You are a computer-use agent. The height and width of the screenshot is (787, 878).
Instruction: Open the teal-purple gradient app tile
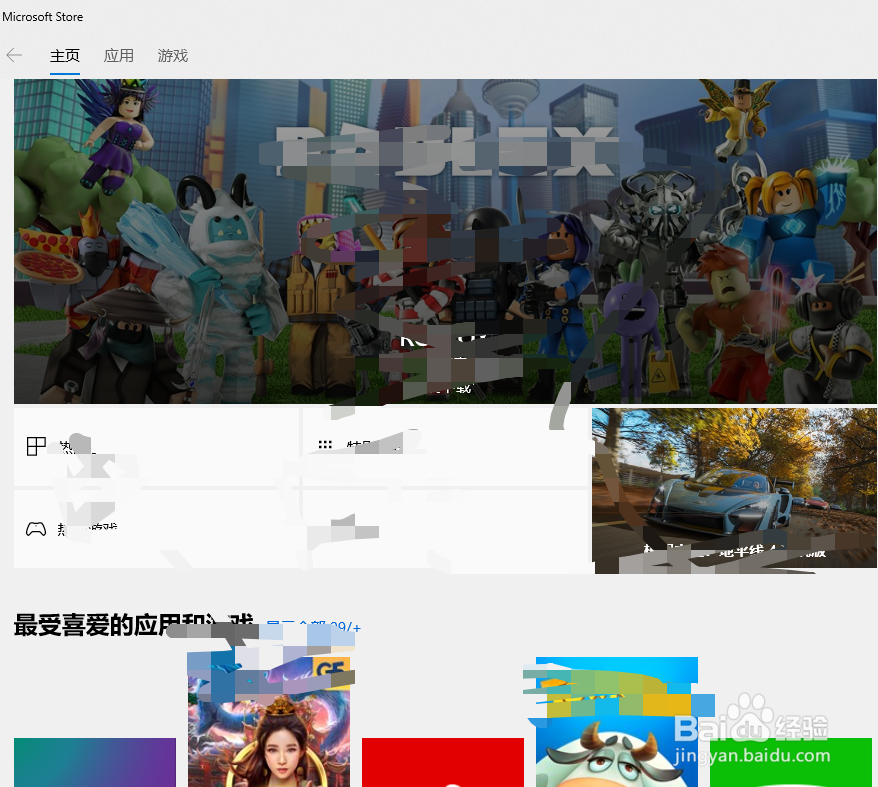[x=95, y=762]
